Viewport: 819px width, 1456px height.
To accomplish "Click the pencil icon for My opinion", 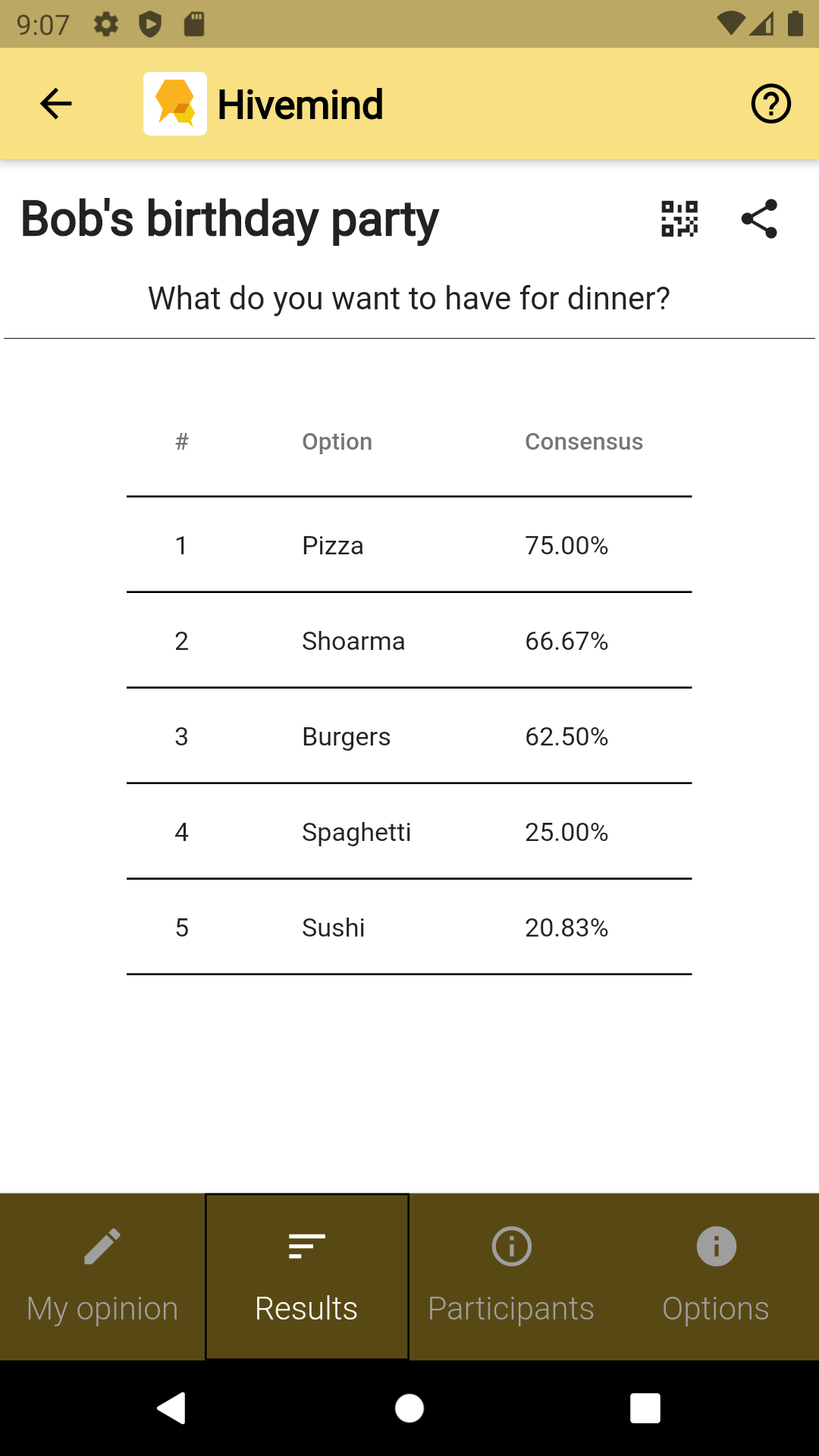I will [x=102, y=1246].
